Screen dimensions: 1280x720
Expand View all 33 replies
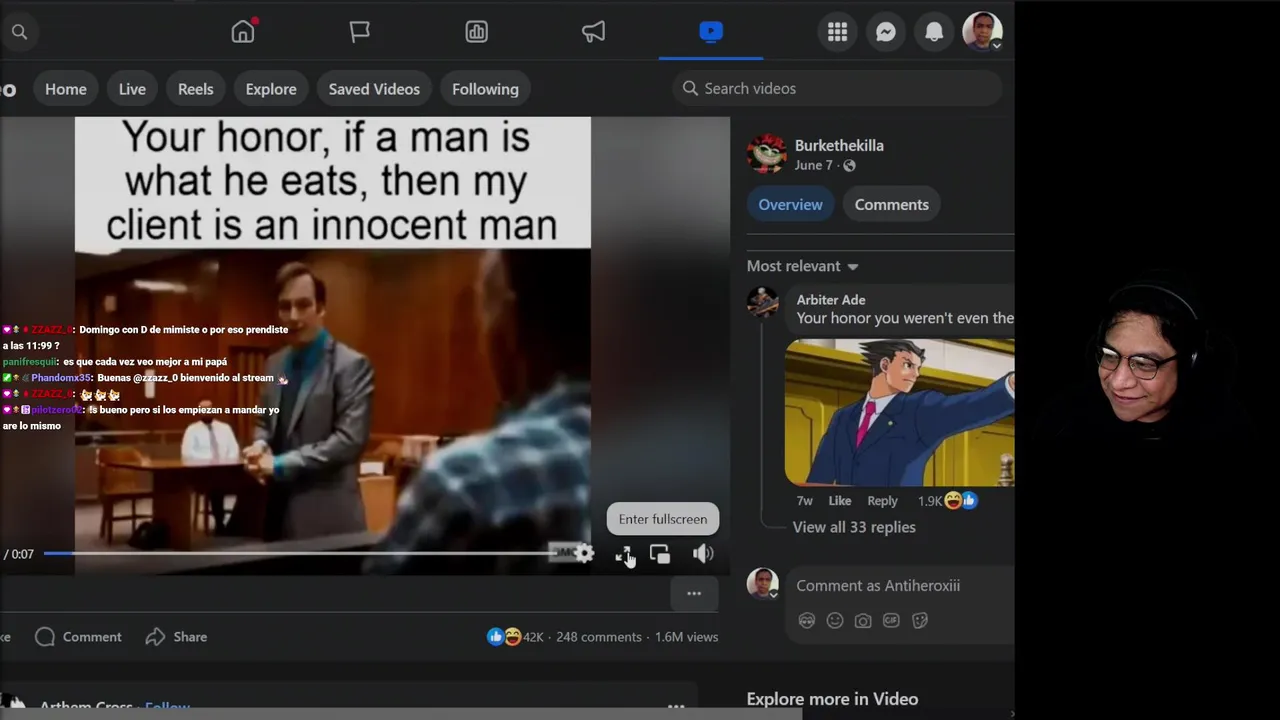click(854, 527)
